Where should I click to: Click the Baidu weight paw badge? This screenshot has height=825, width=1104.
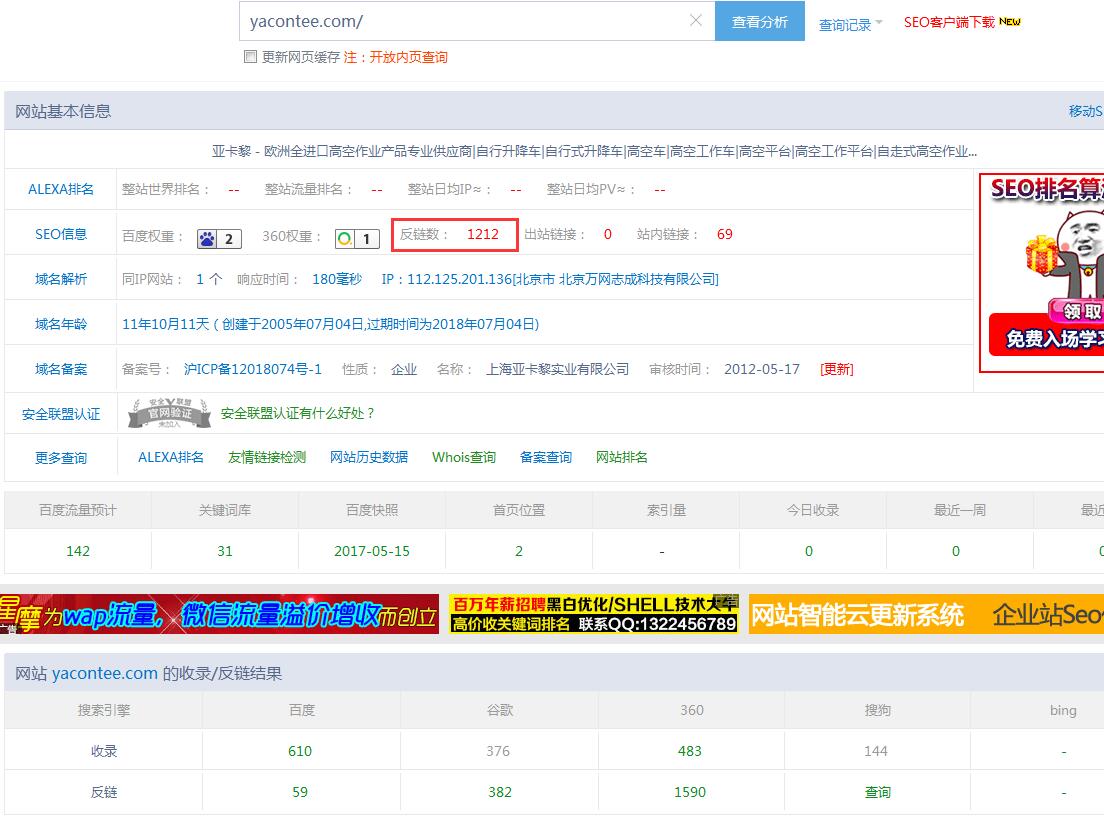click(x=219, y=238)
